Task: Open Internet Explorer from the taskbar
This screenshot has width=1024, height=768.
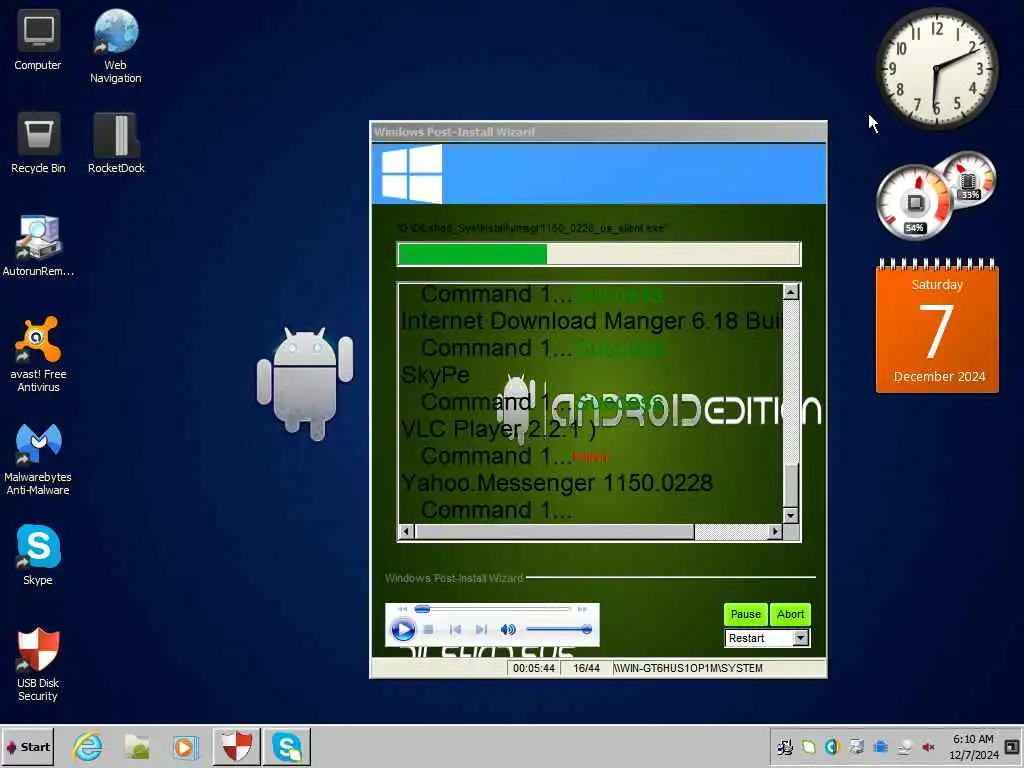Action: point(88,746)
